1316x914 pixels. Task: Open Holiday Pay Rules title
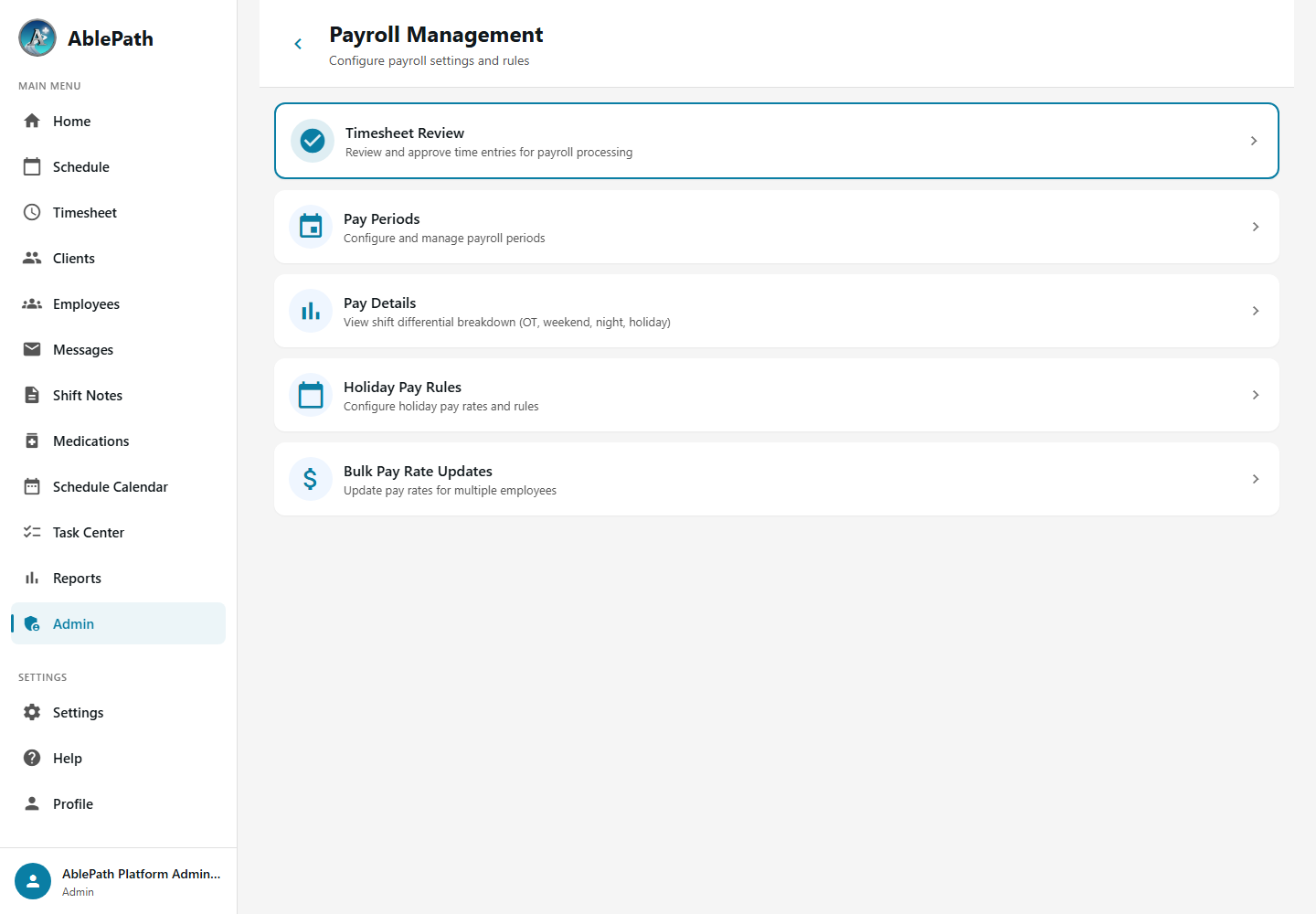[x=402, y=387]
